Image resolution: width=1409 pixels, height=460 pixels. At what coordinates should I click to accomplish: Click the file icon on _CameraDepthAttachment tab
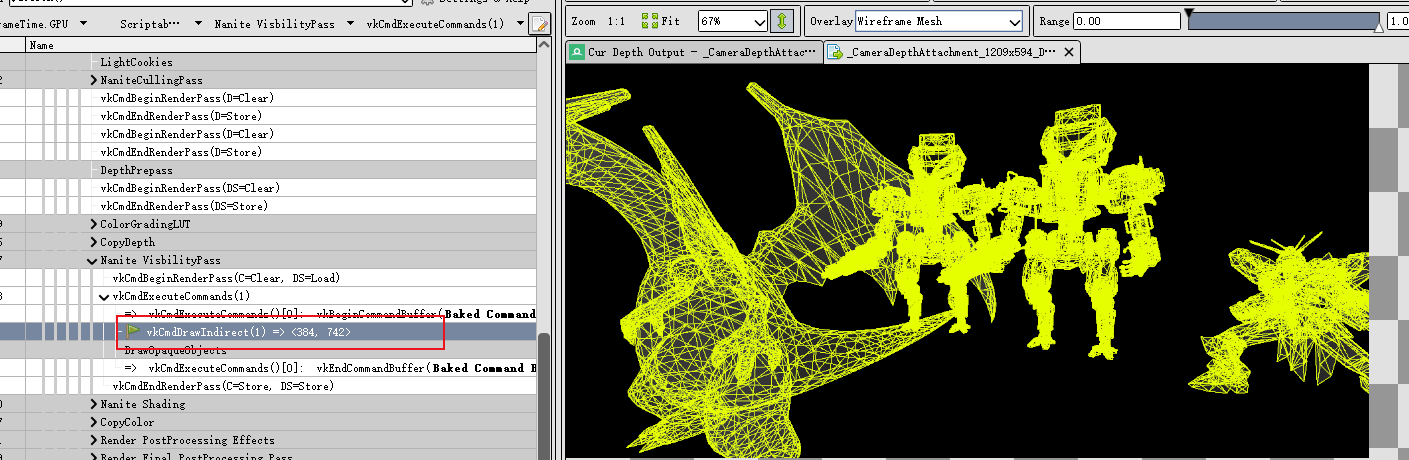click(x=835, y=53)
